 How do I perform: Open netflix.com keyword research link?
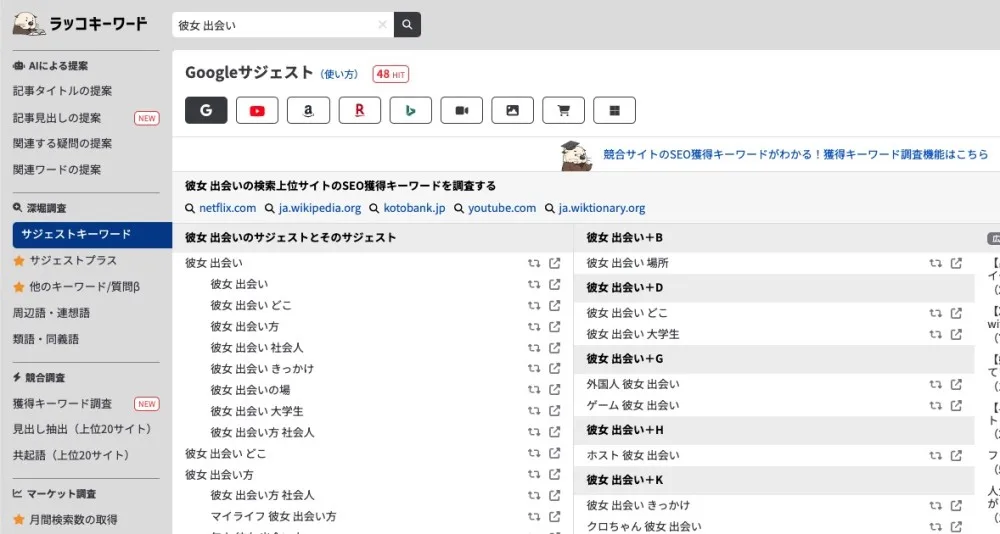[227, 208]
